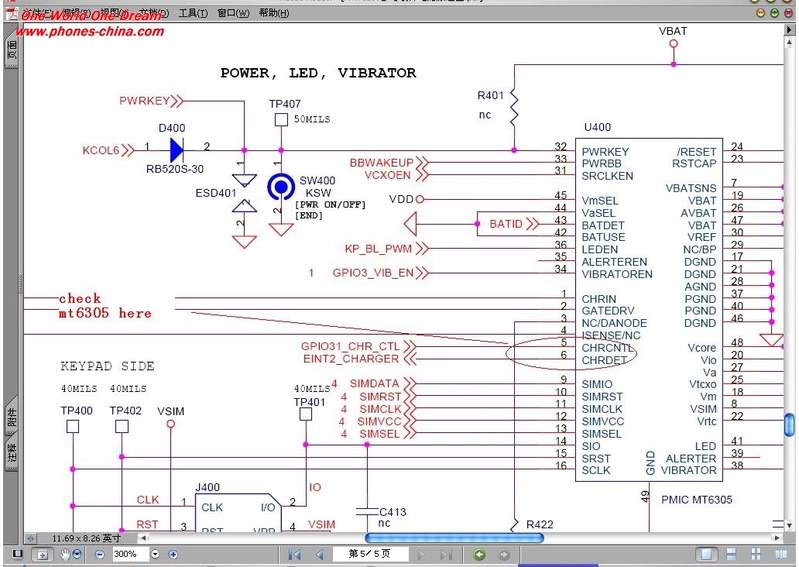Click the leftmost bottom toolbar square icon
Screen dimensions: 799x567
click(17, 554)
